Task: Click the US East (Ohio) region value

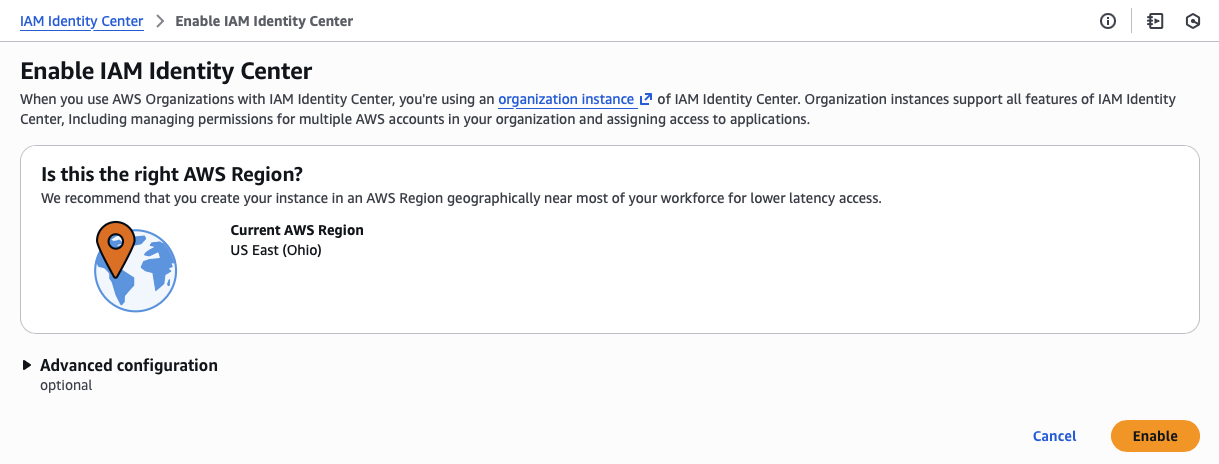Action: tap(276, 250)
